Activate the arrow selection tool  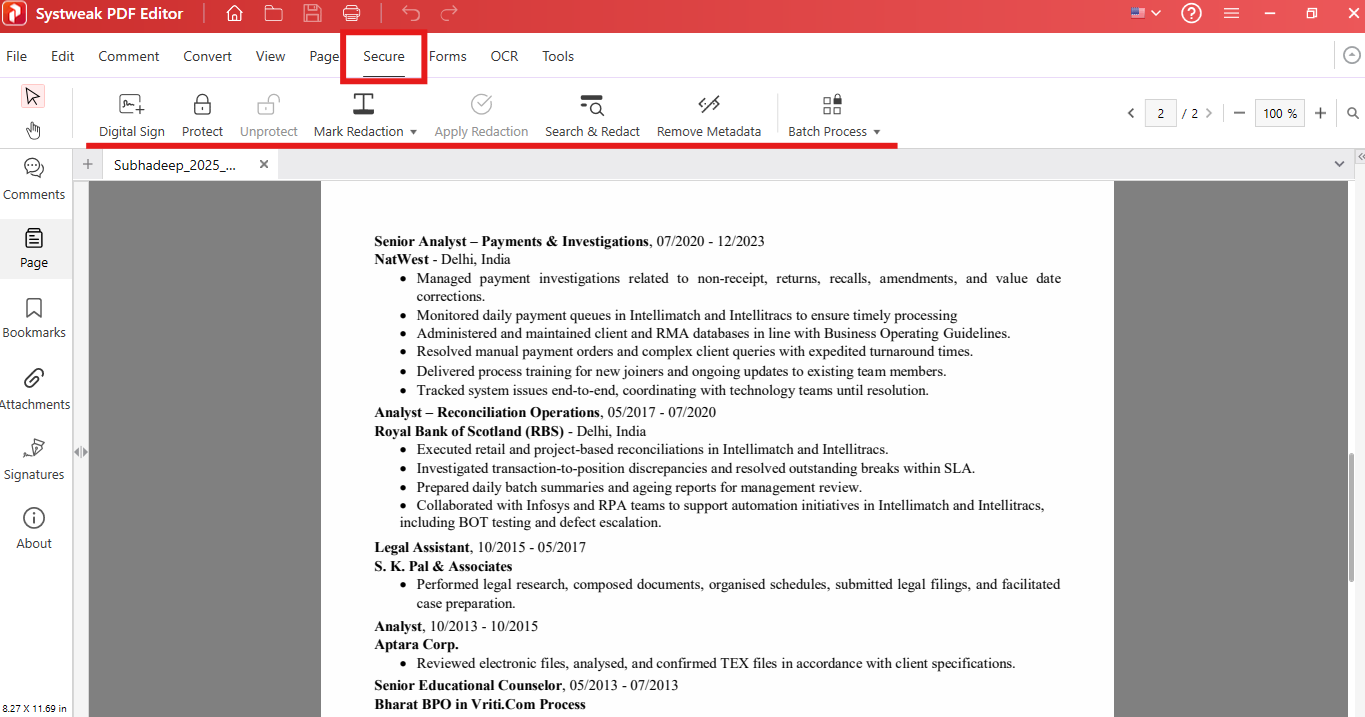tap(33, 96)
